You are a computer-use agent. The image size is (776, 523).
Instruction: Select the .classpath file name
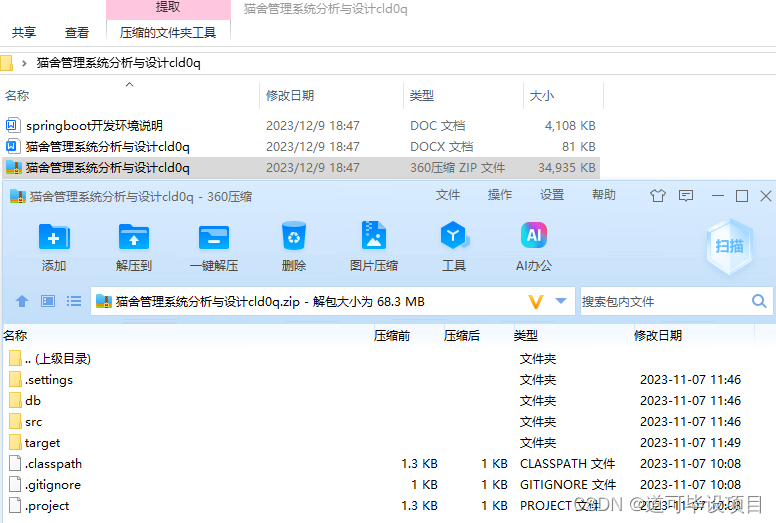click(x=53, y=464)
